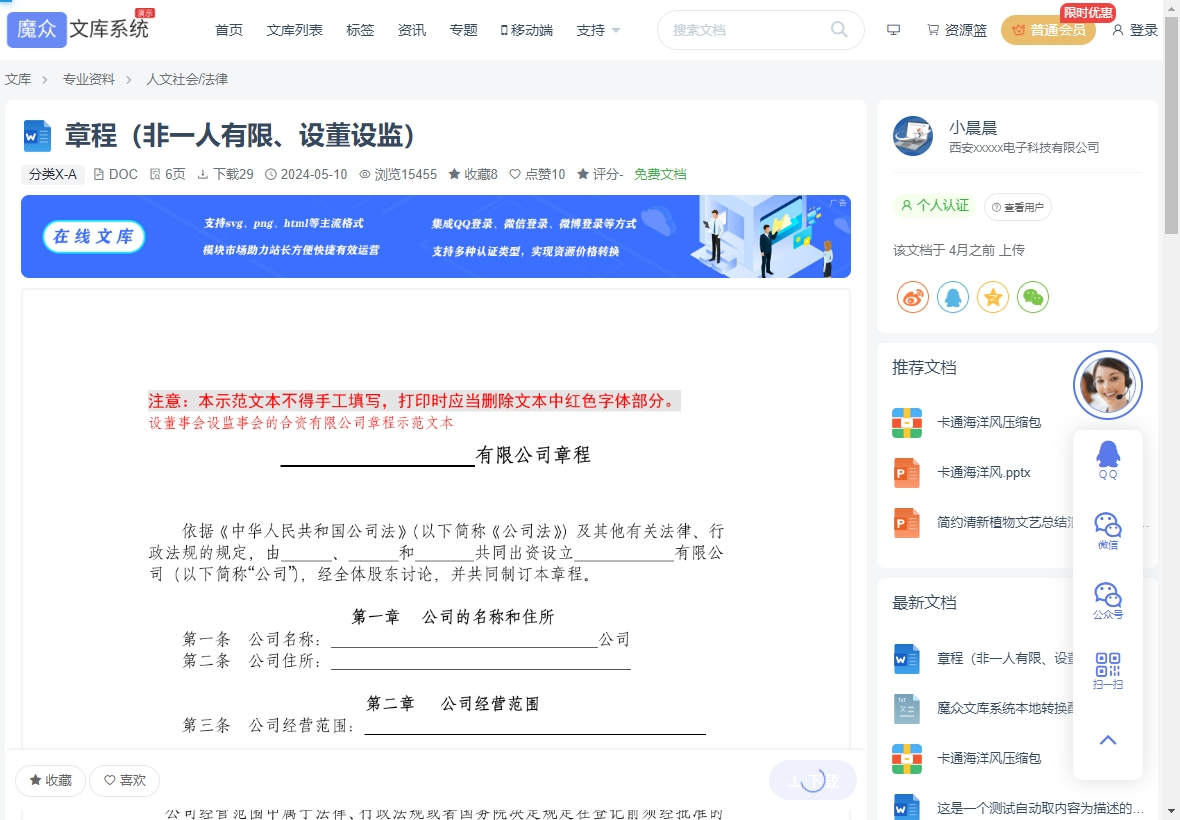1180x820 pixels.
Task: Open the QQ contact in floating sidebar
Action: (x=1108, y=459)
